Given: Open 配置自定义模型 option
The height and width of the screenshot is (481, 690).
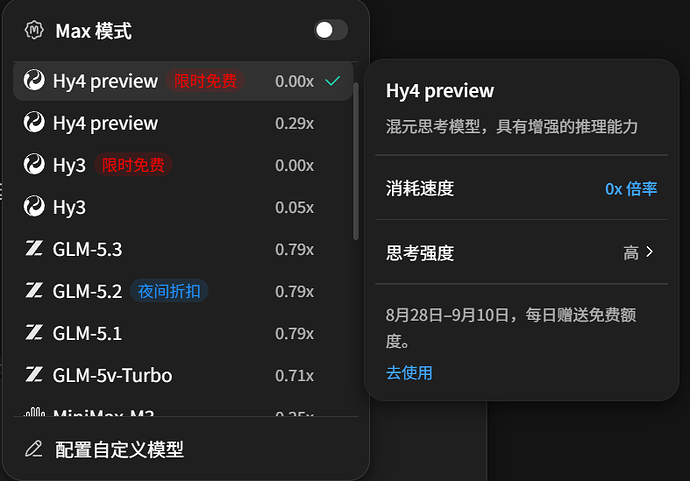Looking at the screenshot, I should pos(186,449).
